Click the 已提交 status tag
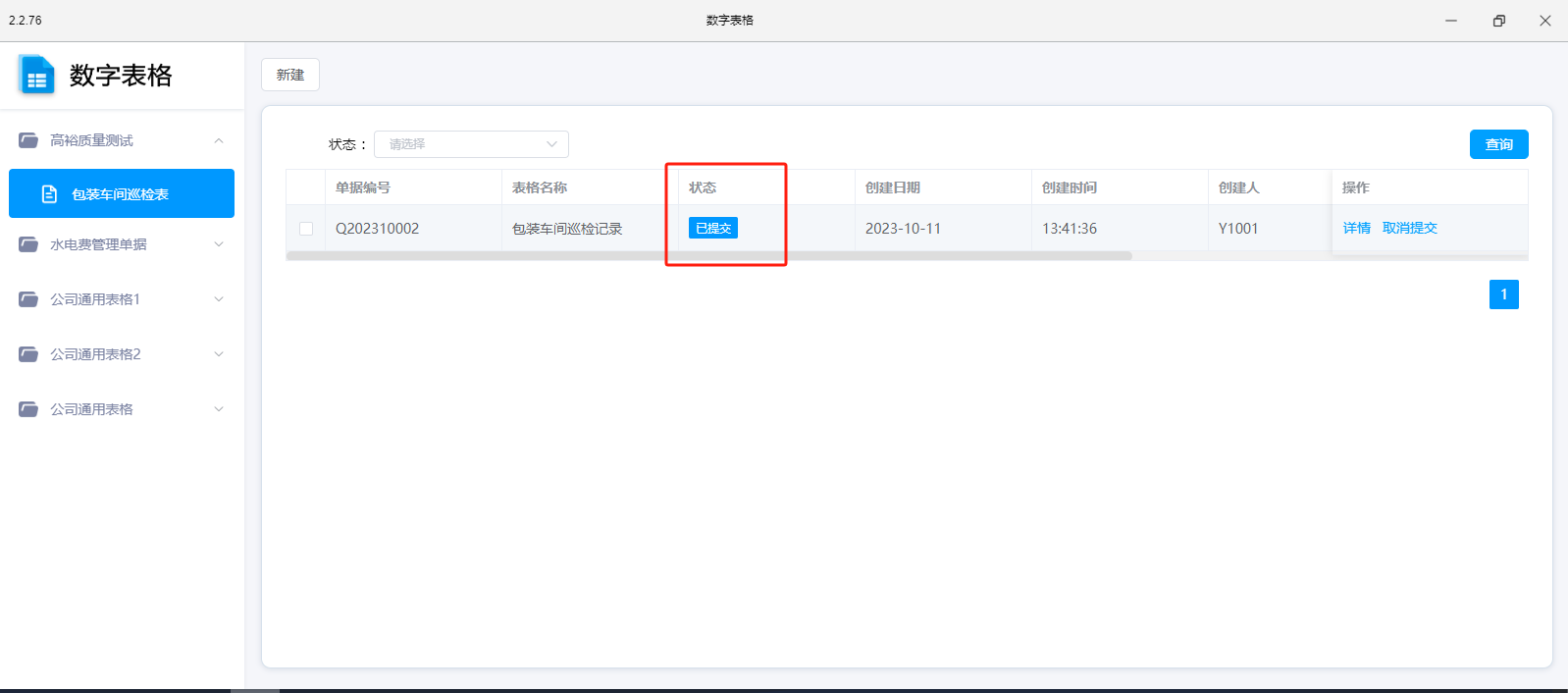Screen dimensions: 1568x693 [x=713, y=228]
